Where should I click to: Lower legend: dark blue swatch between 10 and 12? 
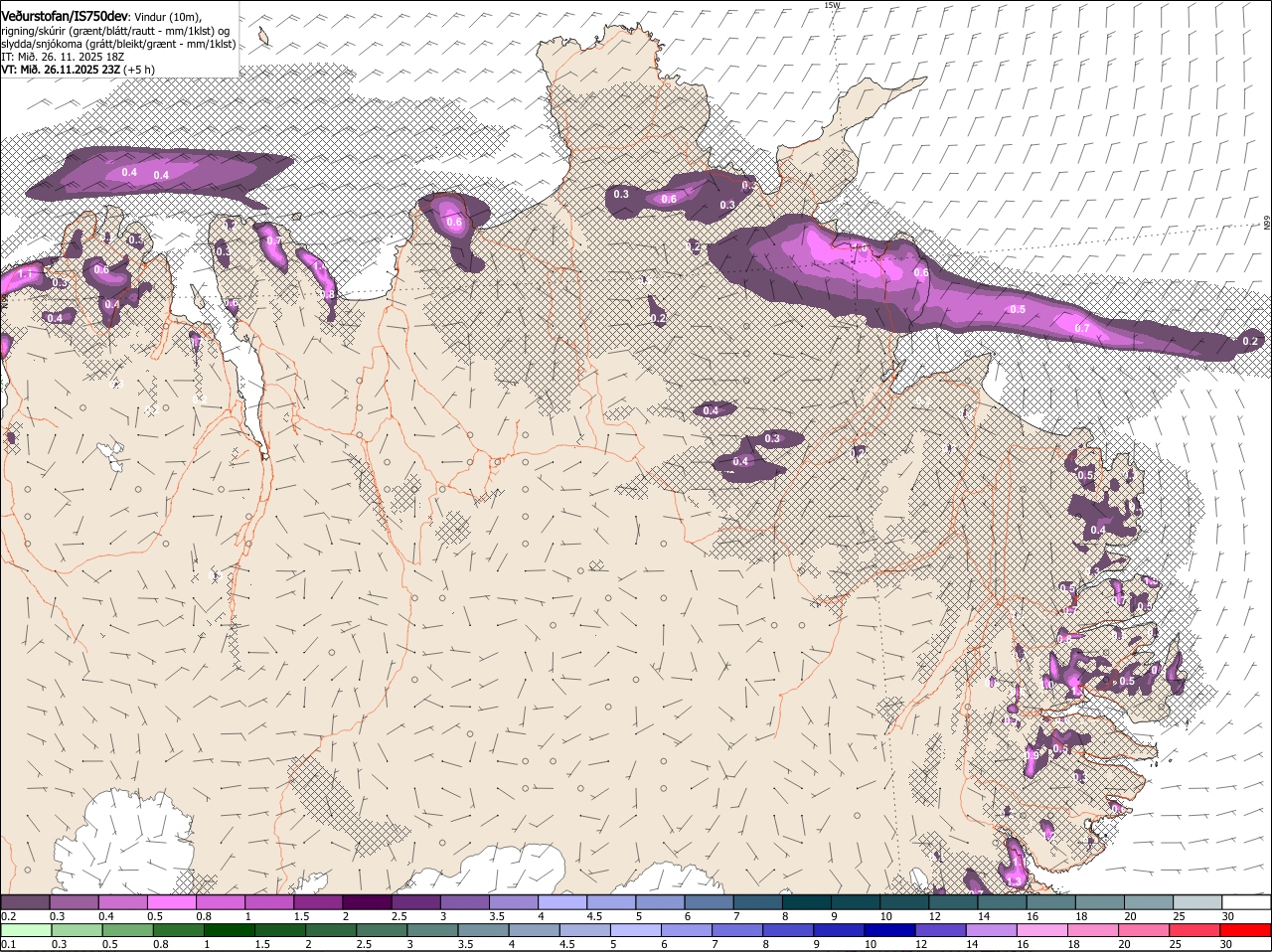click(x=890, y=930)
